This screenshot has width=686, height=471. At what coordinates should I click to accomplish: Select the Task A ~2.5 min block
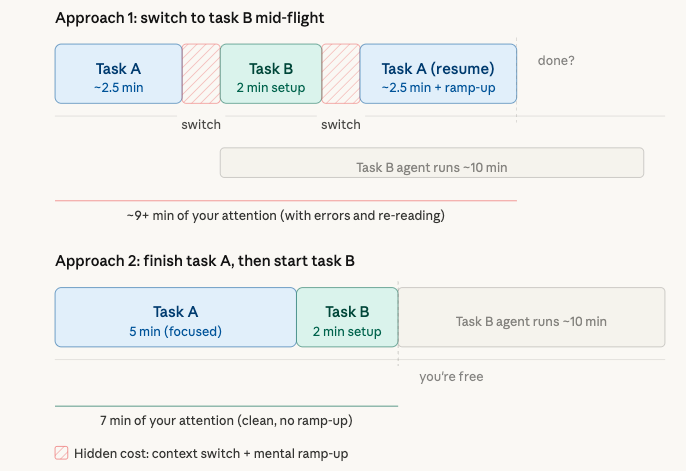coord(118,73)
